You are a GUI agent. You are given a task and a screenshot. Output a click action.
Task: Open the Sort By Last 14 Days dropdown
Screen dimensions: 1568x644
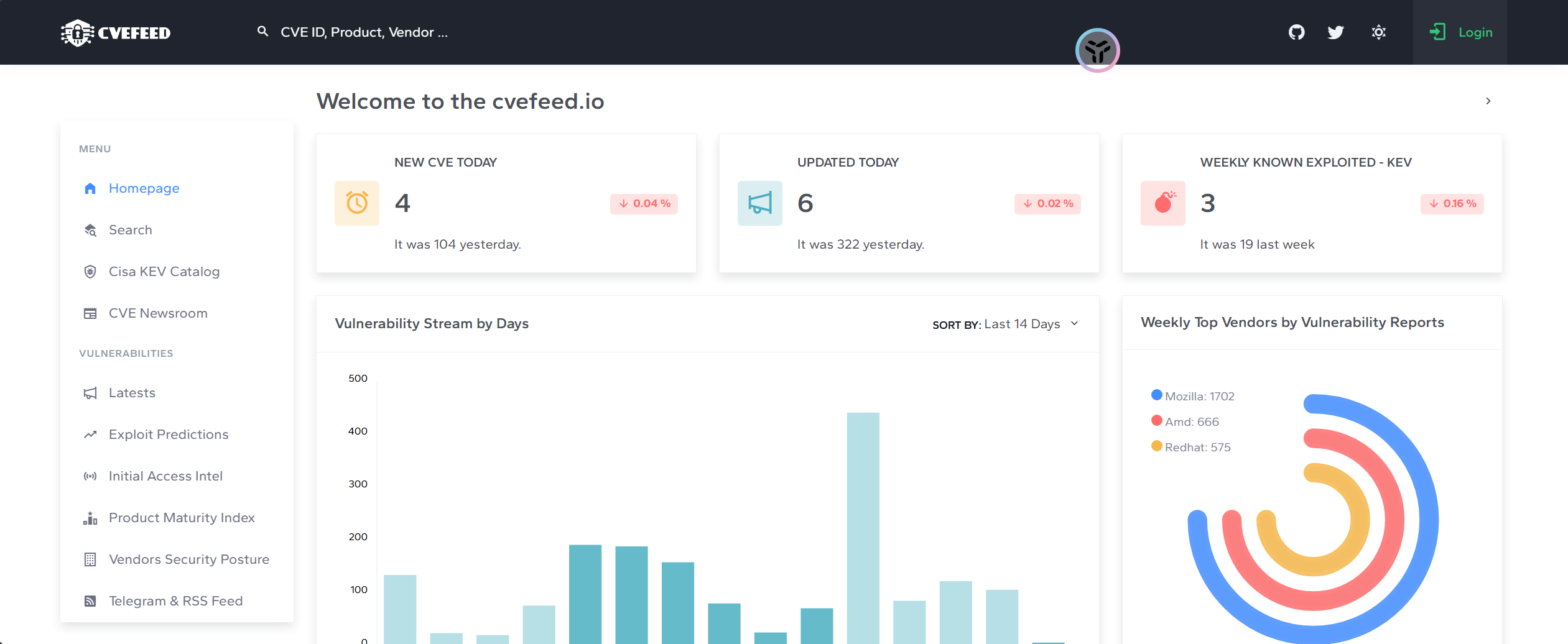point(1005,324)
